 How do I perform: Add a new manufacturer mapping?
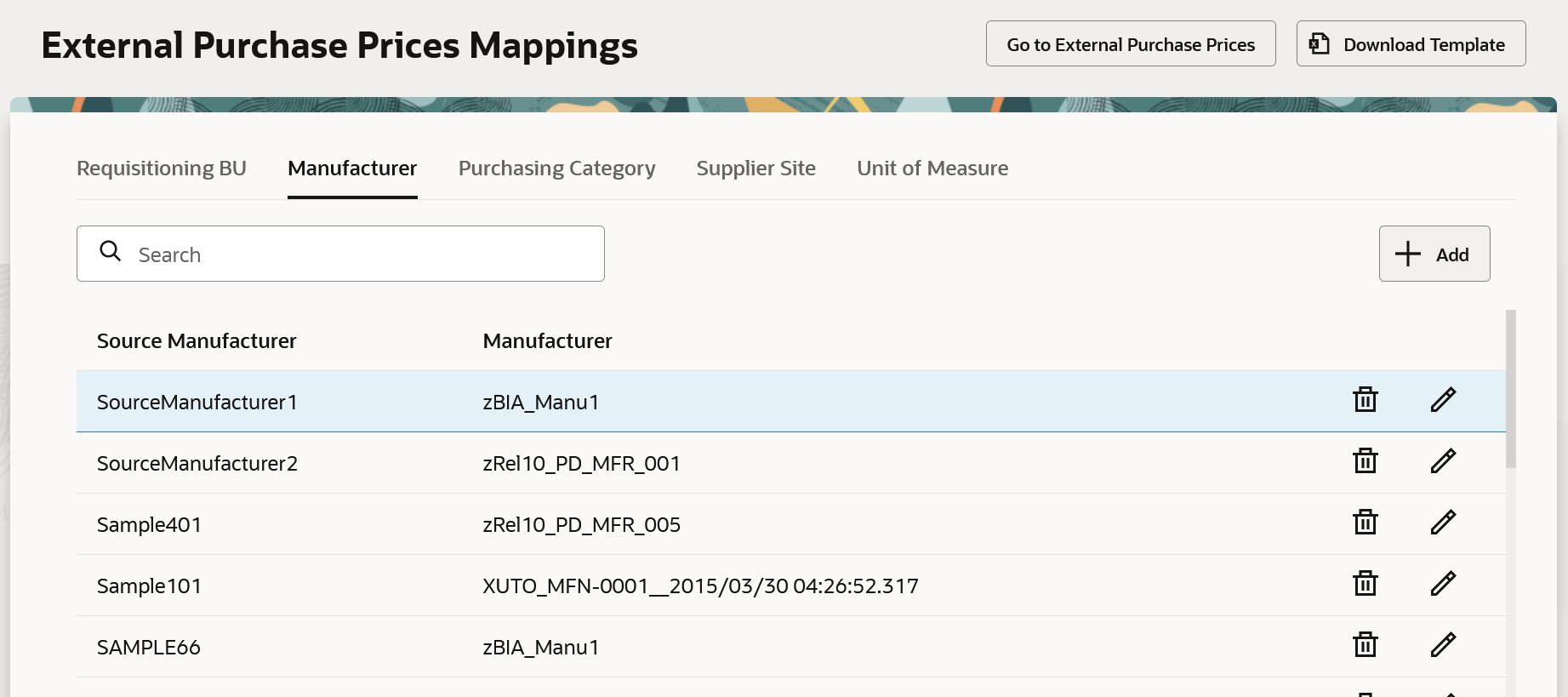coord(1434,254)
